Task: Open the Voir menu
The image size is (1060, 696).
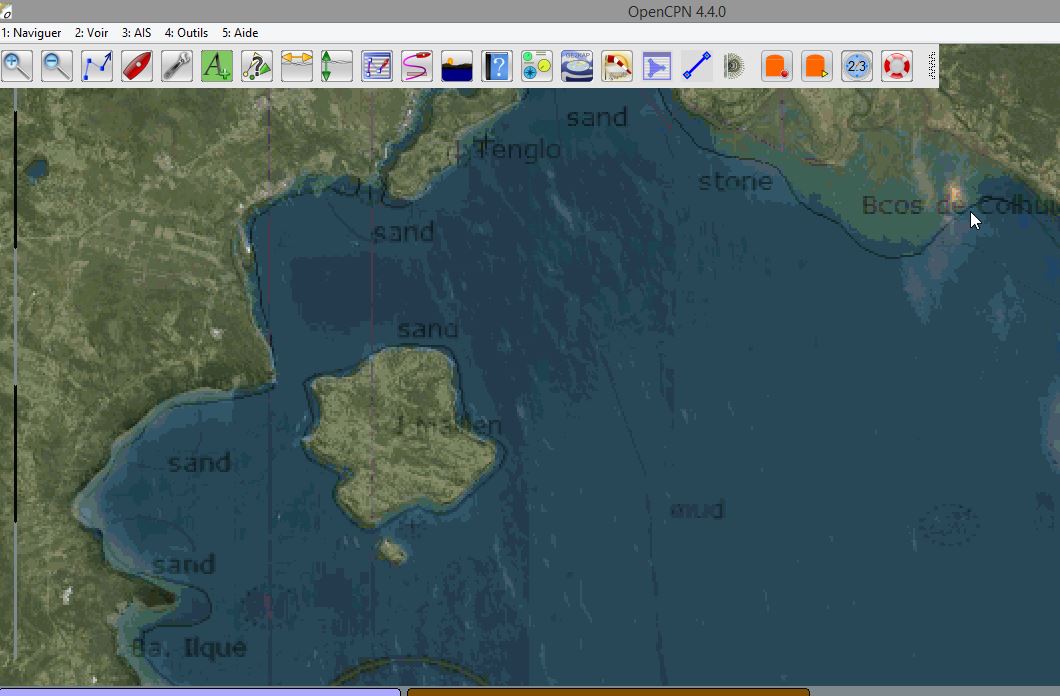Action: (x=91, y=32)
